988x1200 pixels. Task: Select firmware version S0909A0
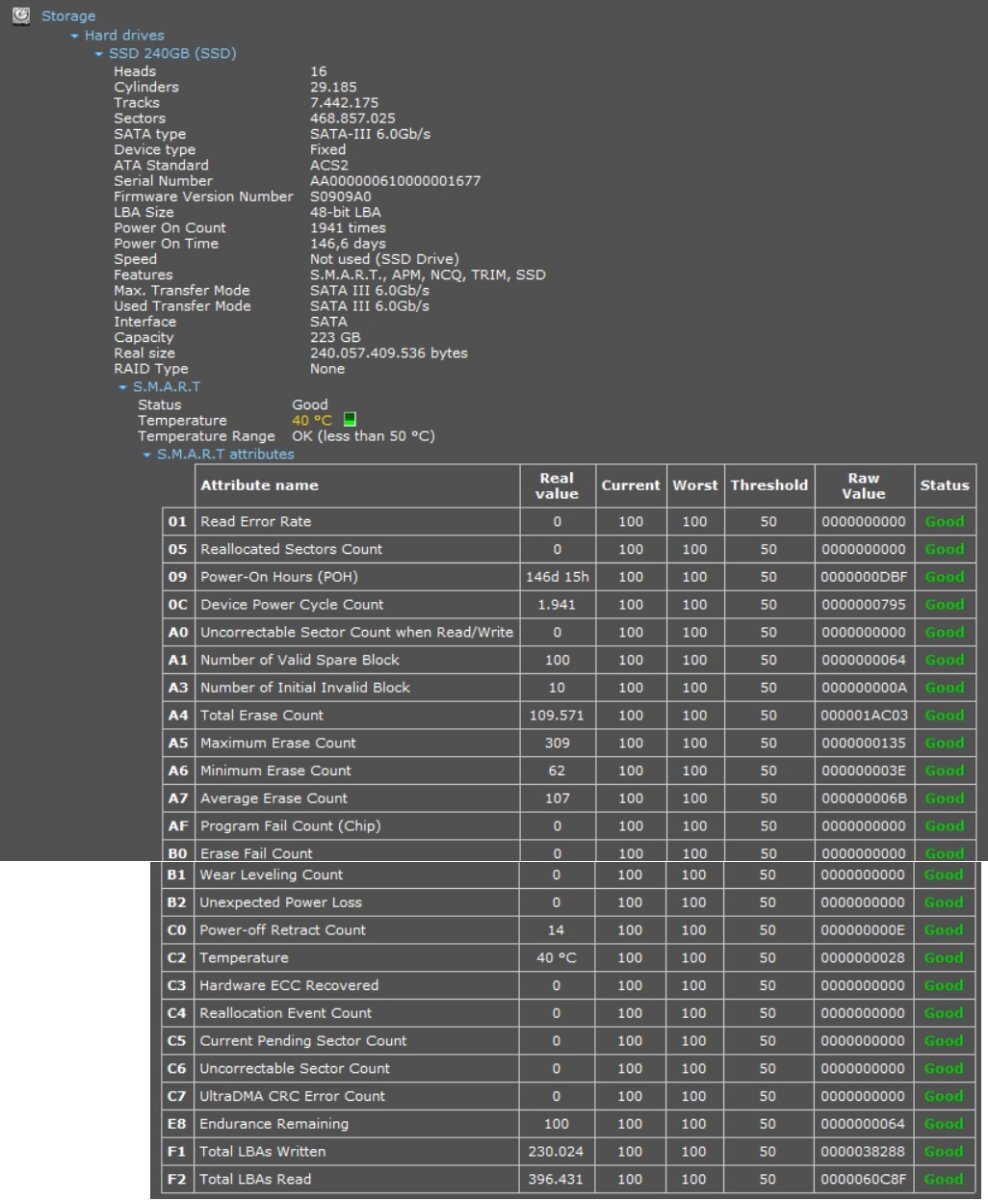[x=340, y=197]
